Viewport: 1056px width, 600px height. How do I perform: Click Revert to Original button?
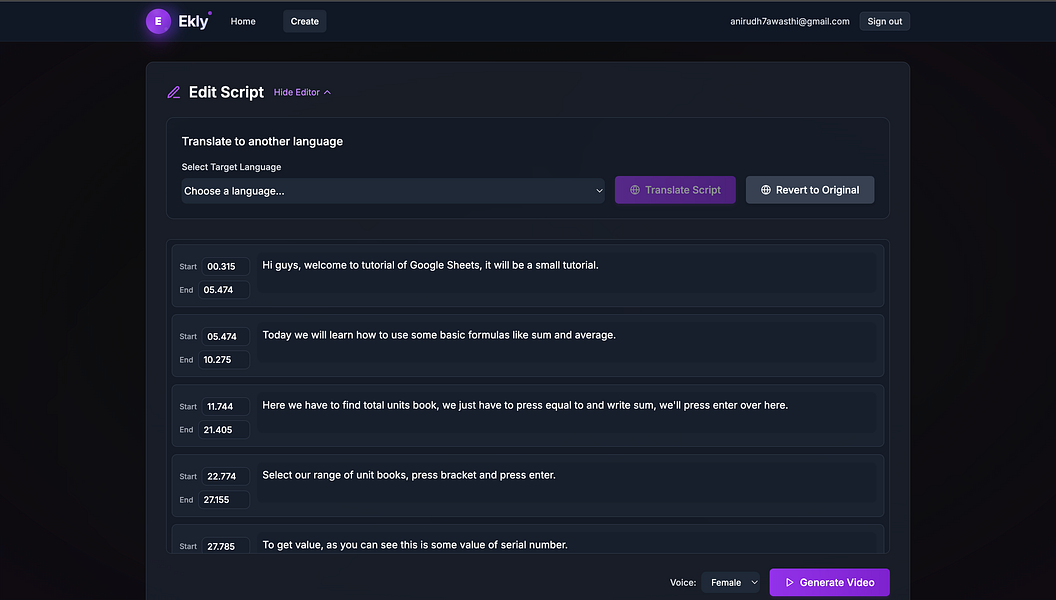click(x=810, y=190)
